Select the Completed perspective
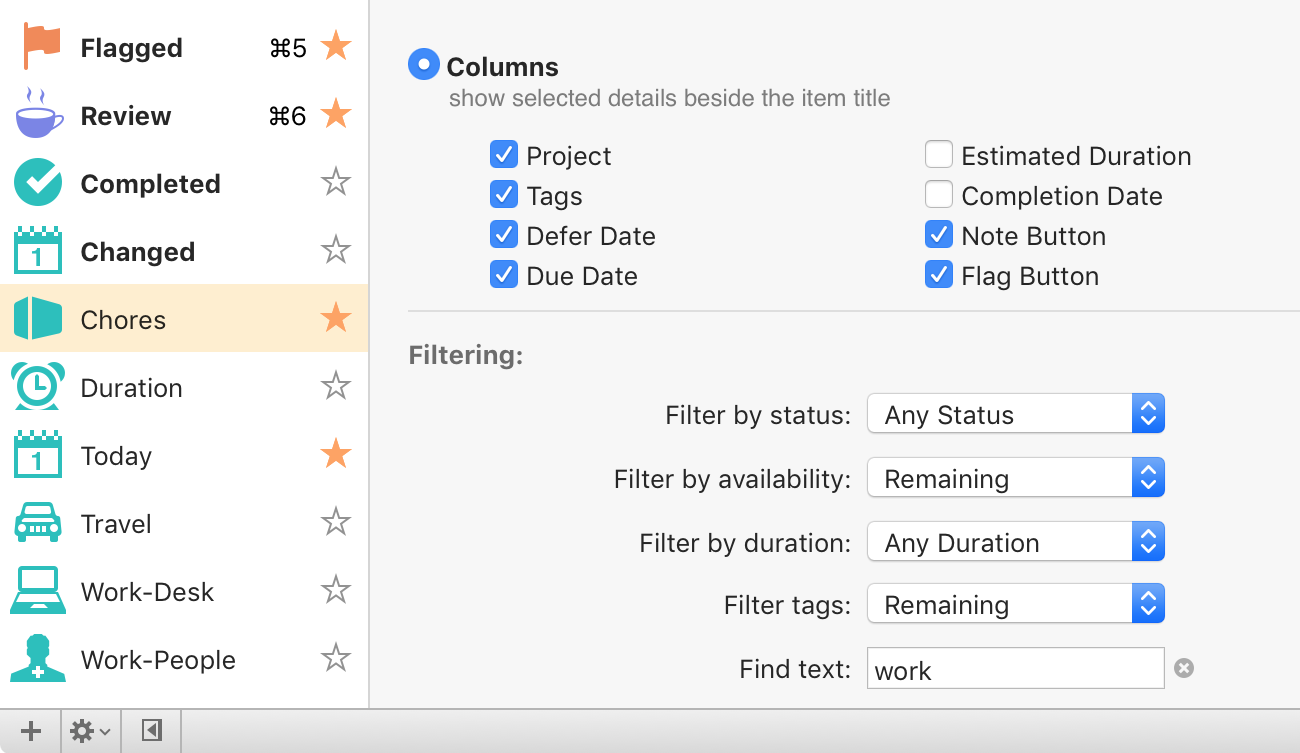 184,183
